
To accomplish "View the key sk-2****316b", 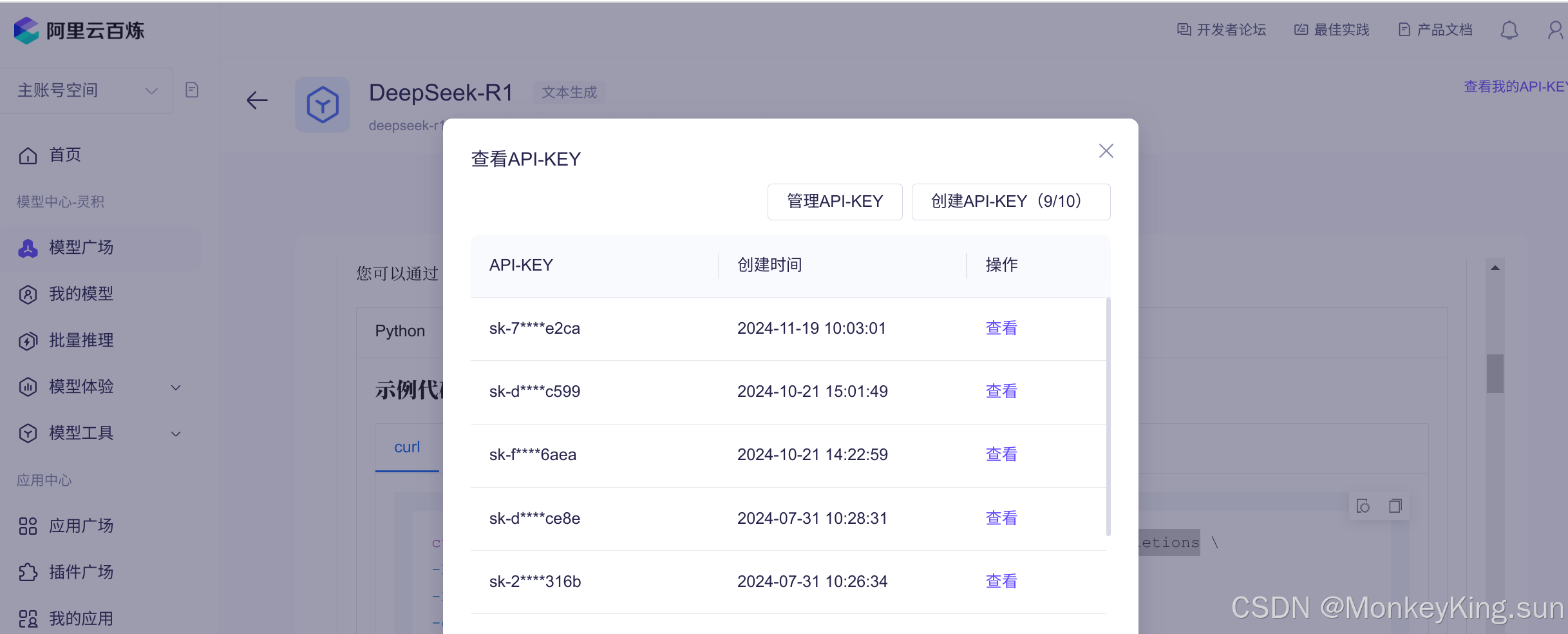I will pos(1001,581).
